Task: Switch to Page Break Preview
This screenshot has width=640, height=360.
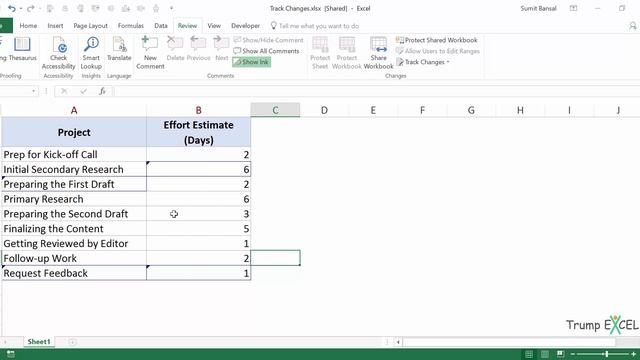Action: point(561,354)
